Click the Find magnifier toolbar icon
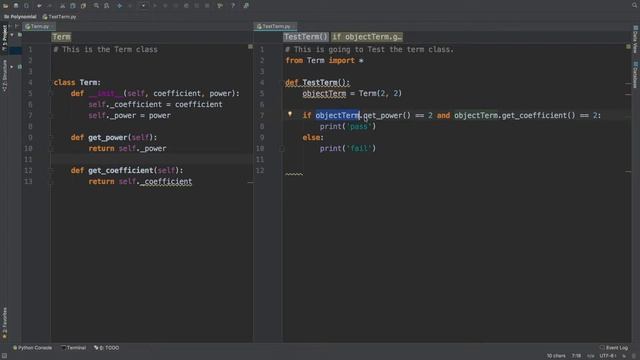The width and height of the screenshot is (640, 360). pyautogui.click(x=96, y=6)
